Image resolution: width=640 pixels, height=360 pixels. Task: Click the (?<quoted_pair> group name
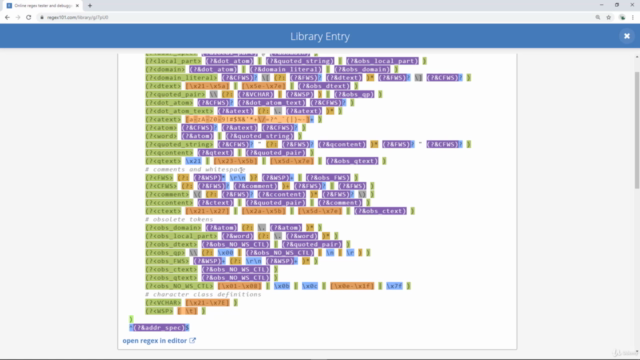175,94
